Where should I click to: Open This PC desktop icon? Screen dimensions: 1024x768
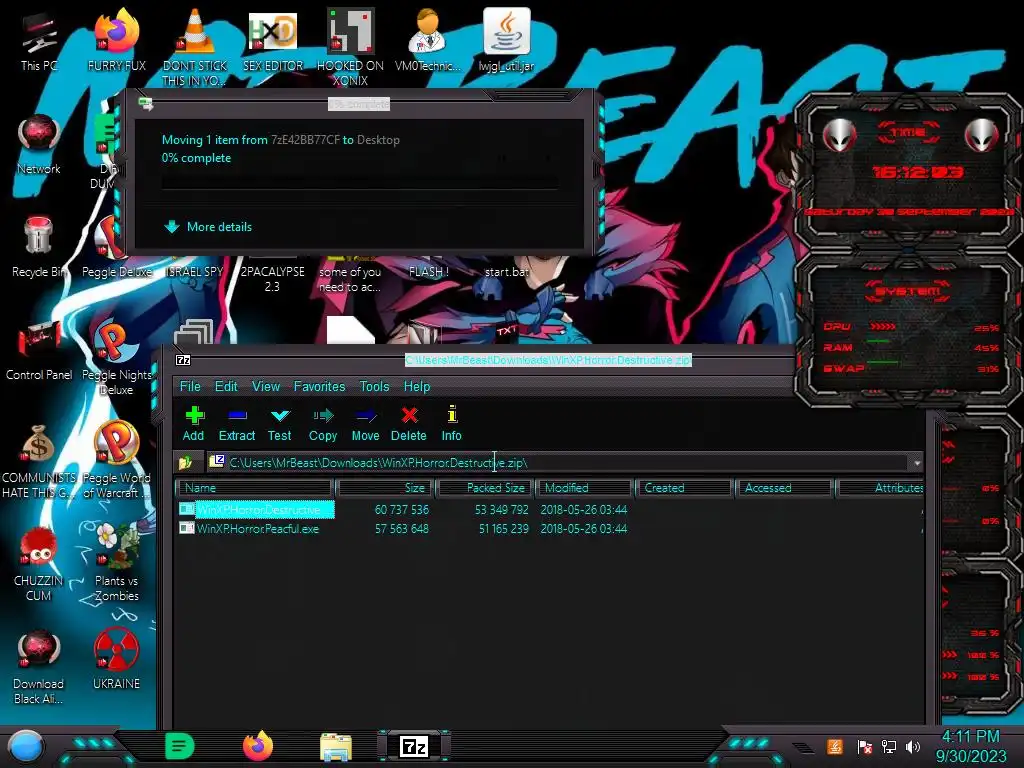coord(39,39)
